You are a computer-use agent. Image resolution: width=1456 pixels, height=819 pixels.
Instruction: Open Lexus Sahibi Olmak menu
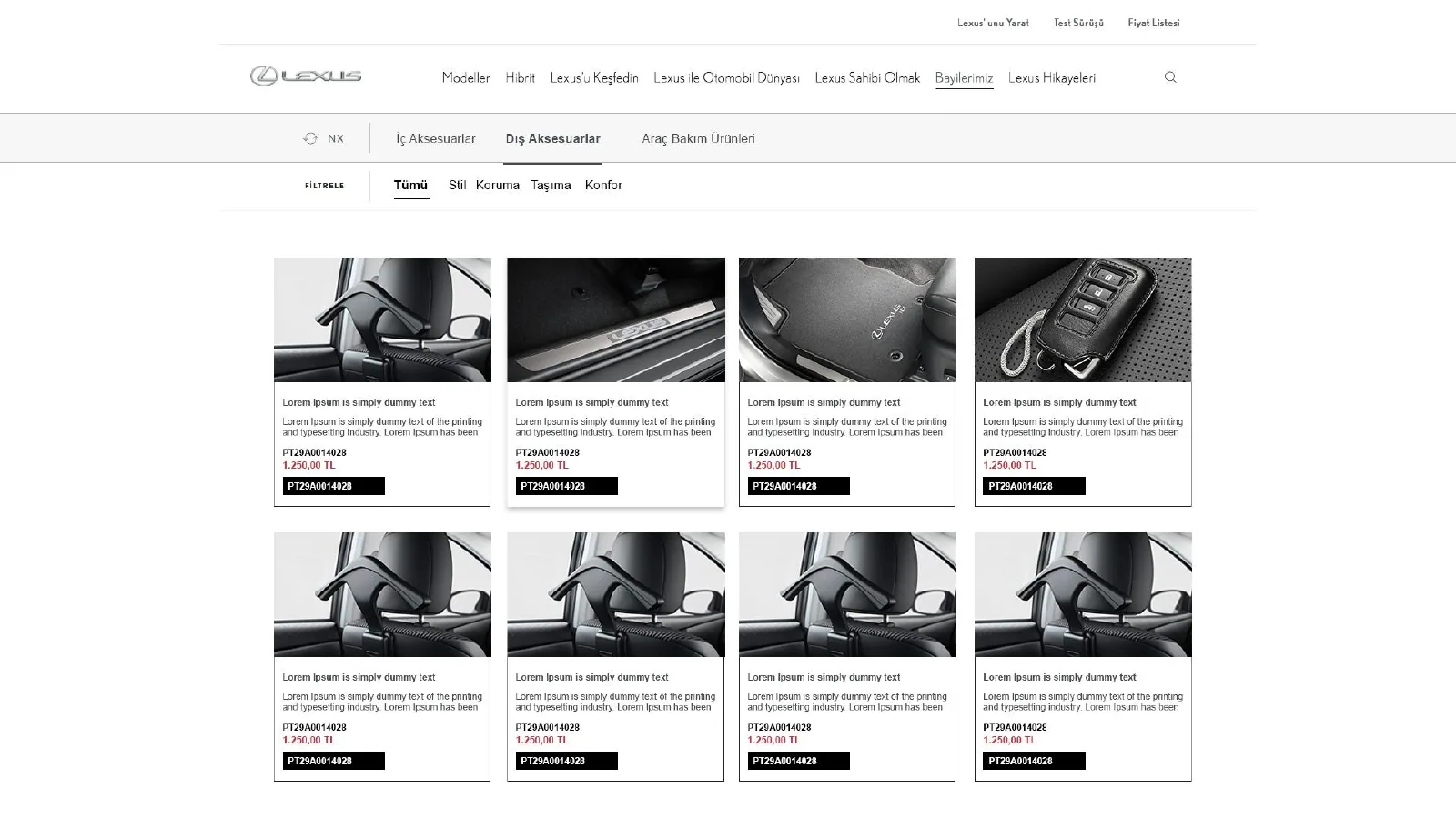867,78
